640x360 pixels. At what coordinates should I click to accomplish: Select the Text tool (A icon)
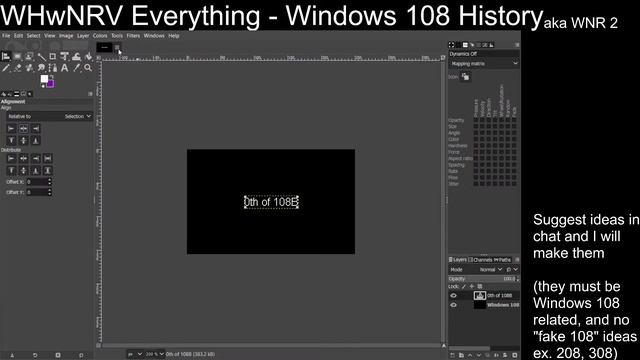(x=64, y=68)
